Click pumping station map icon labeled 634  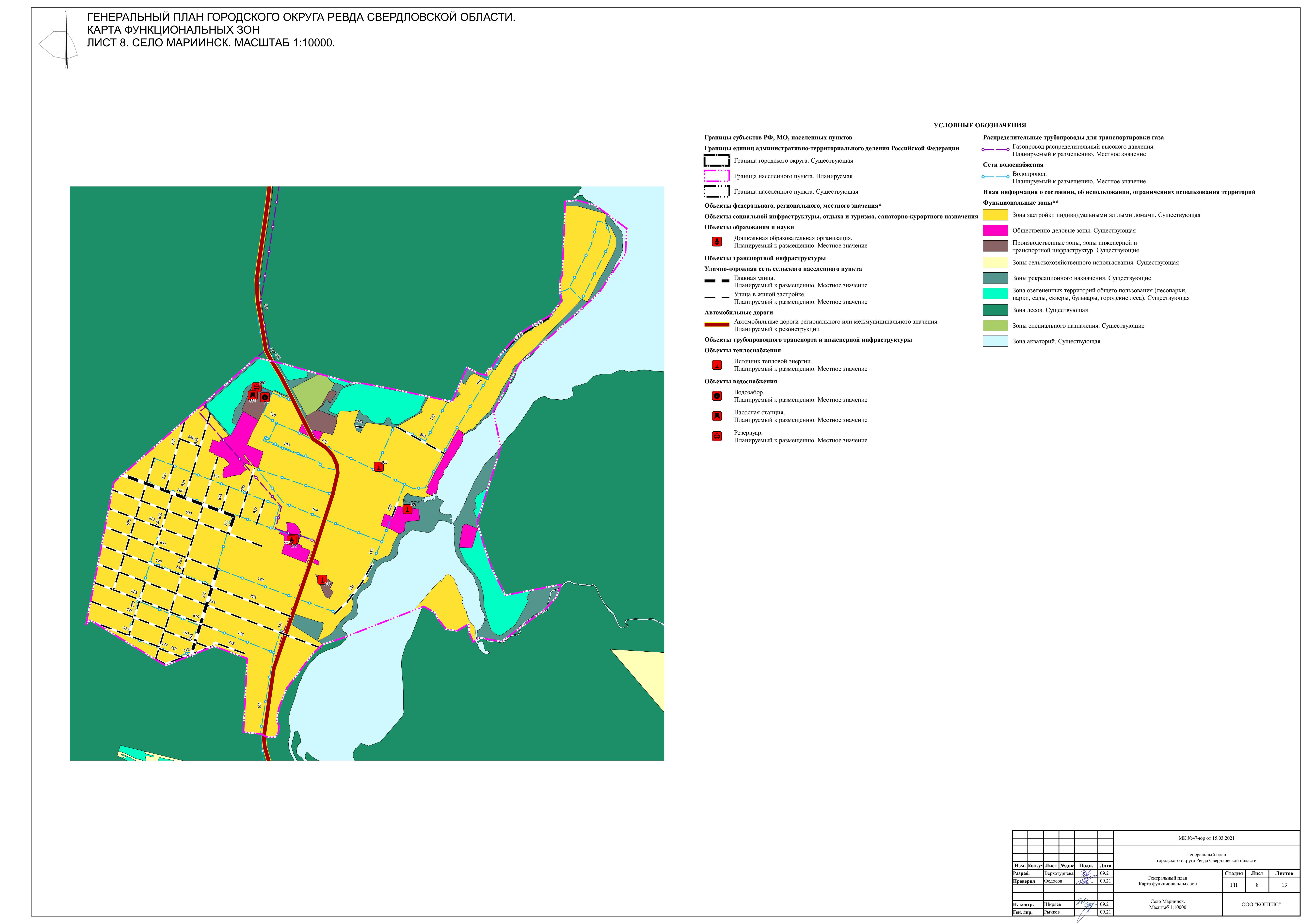click(252, 396)
